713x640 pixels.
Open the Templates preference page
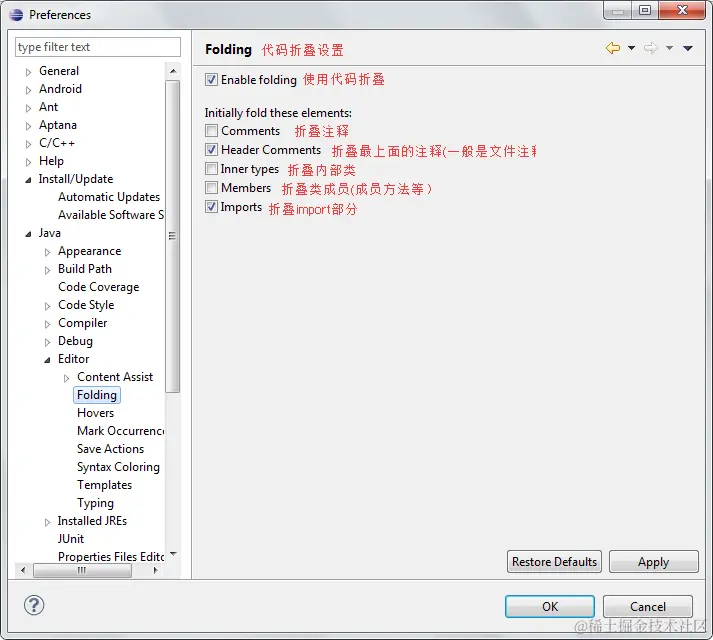pyautogui.click(x=105, y=485)
